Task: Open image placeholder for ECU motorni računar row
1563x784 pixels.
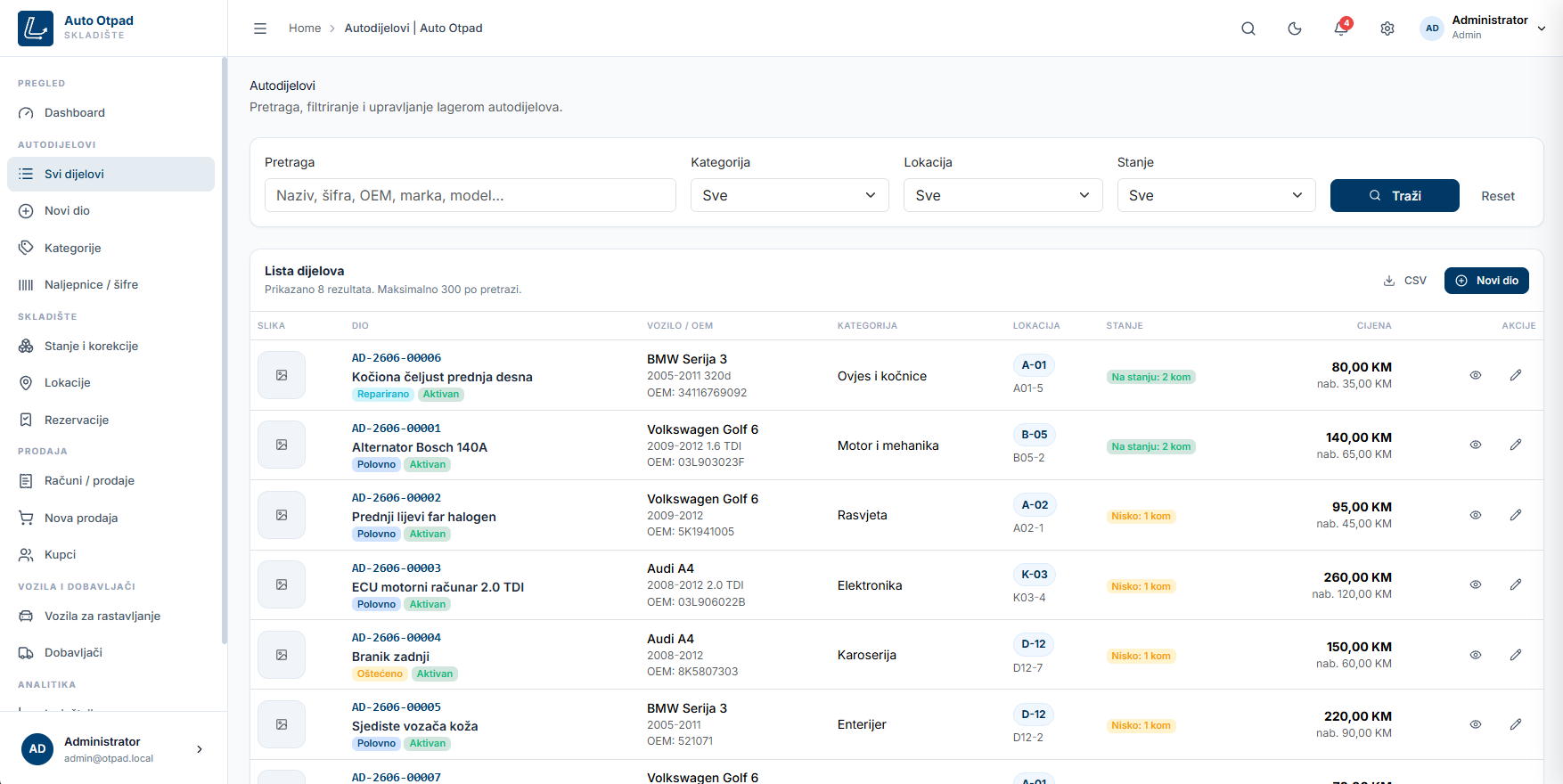Action: pos(282,584)
